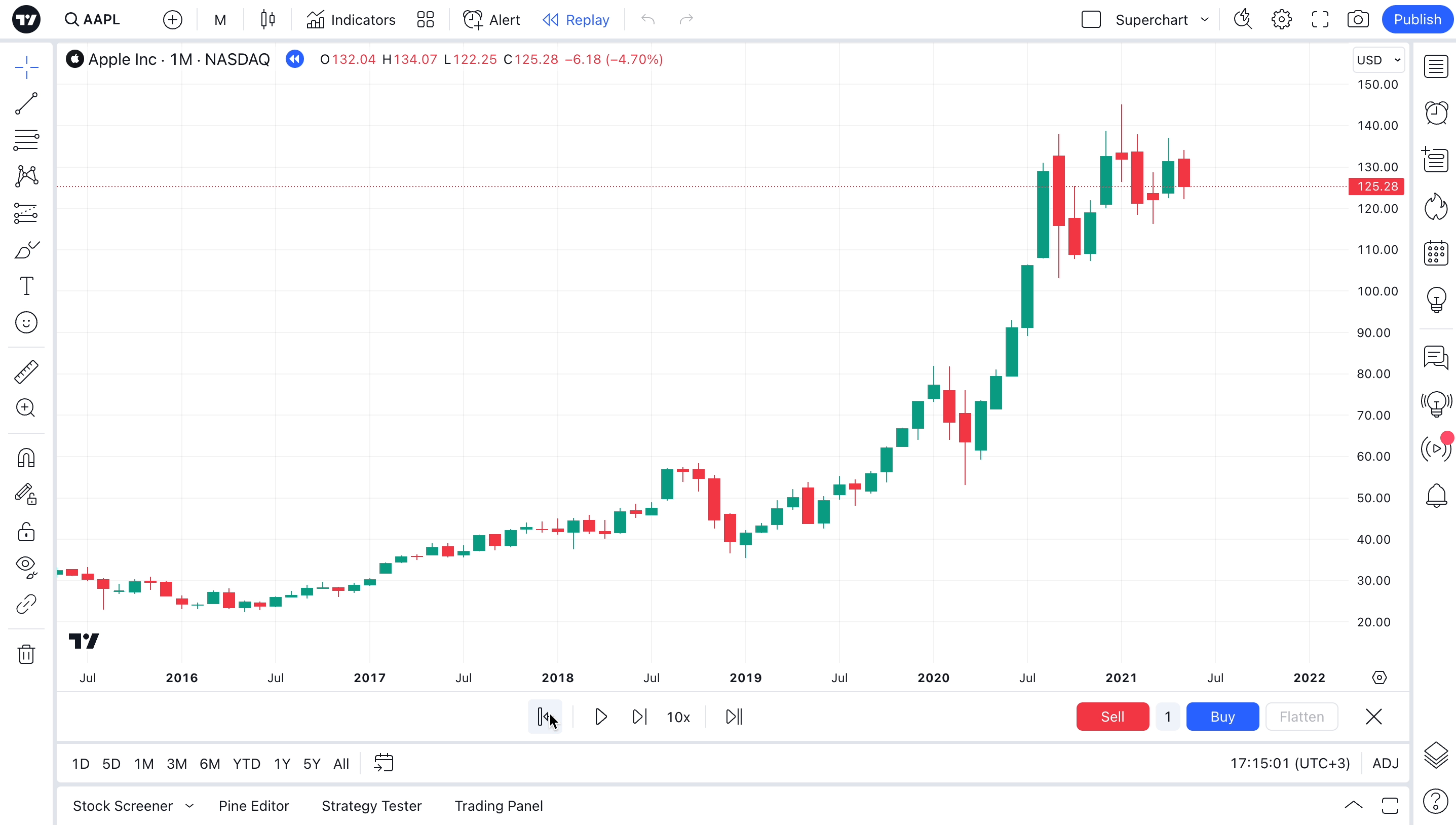Open the emoji icons tool
Screen dimensions: 1456x825
26,322
